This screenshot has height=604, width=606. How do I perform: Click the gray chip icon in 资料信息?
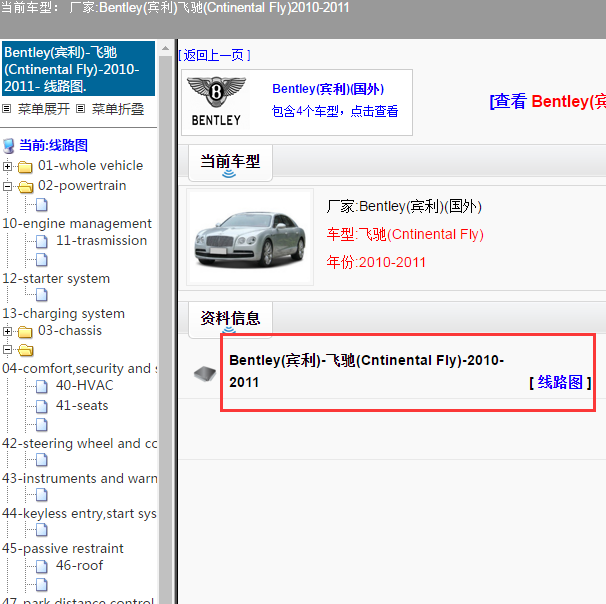[x=205, y=374]
